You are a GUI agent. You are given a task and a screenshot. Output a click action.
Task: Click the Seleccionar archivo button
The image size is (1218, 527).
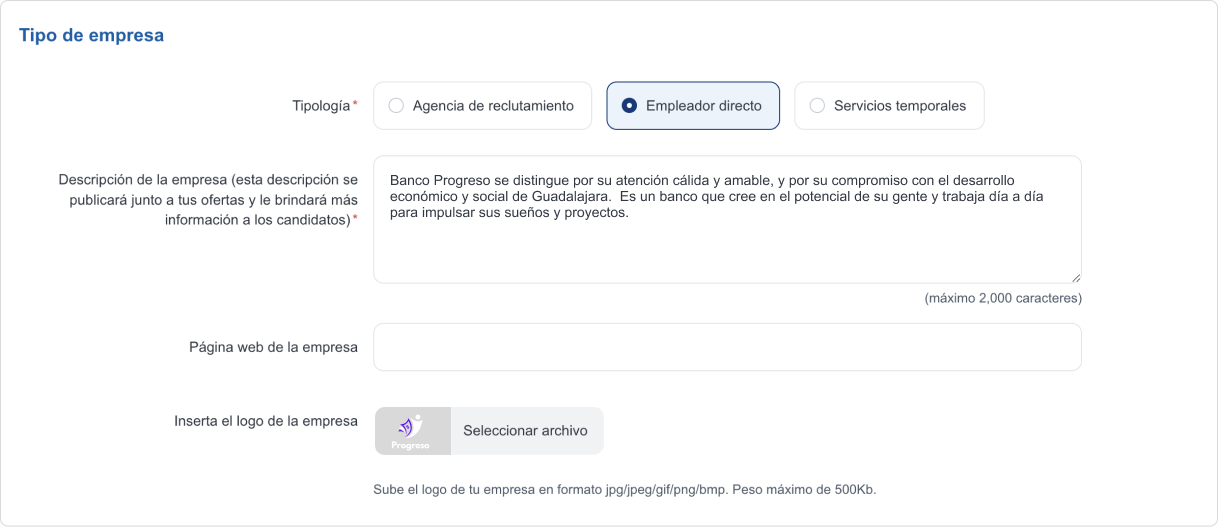[x=526, y=431]
